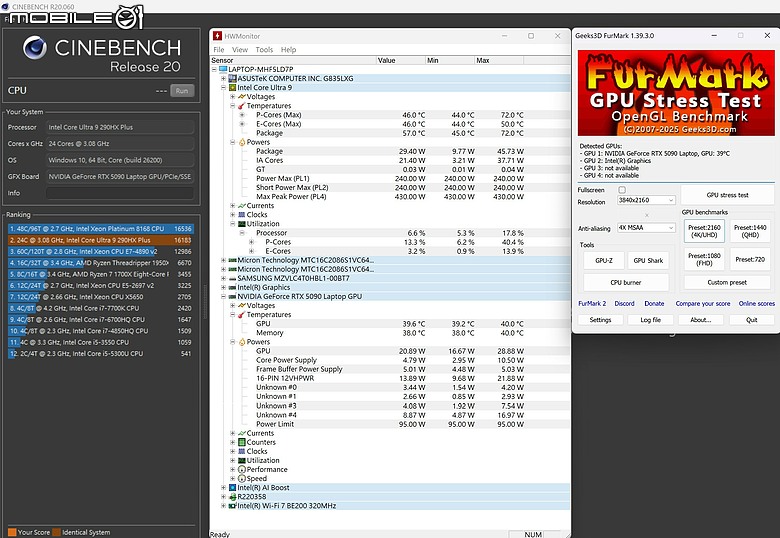Collapse the Intel Core Ultra 9 tree node
The height and width of the screenshot is (538, 780).
223,88
